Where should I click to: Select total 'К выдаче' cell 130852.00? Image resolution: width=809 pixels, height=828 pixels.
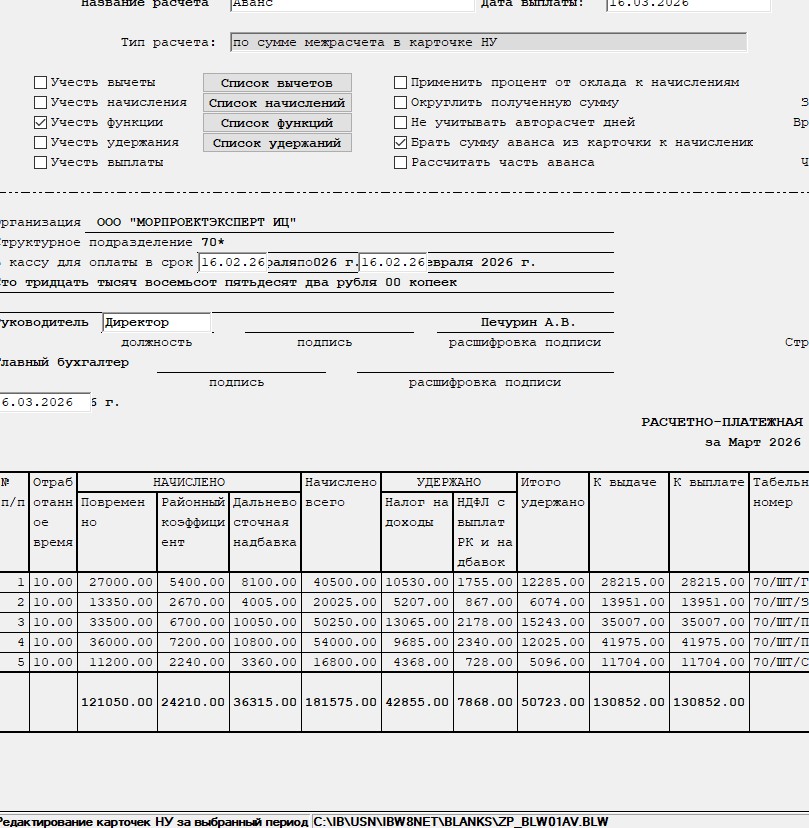pos(627,702)
